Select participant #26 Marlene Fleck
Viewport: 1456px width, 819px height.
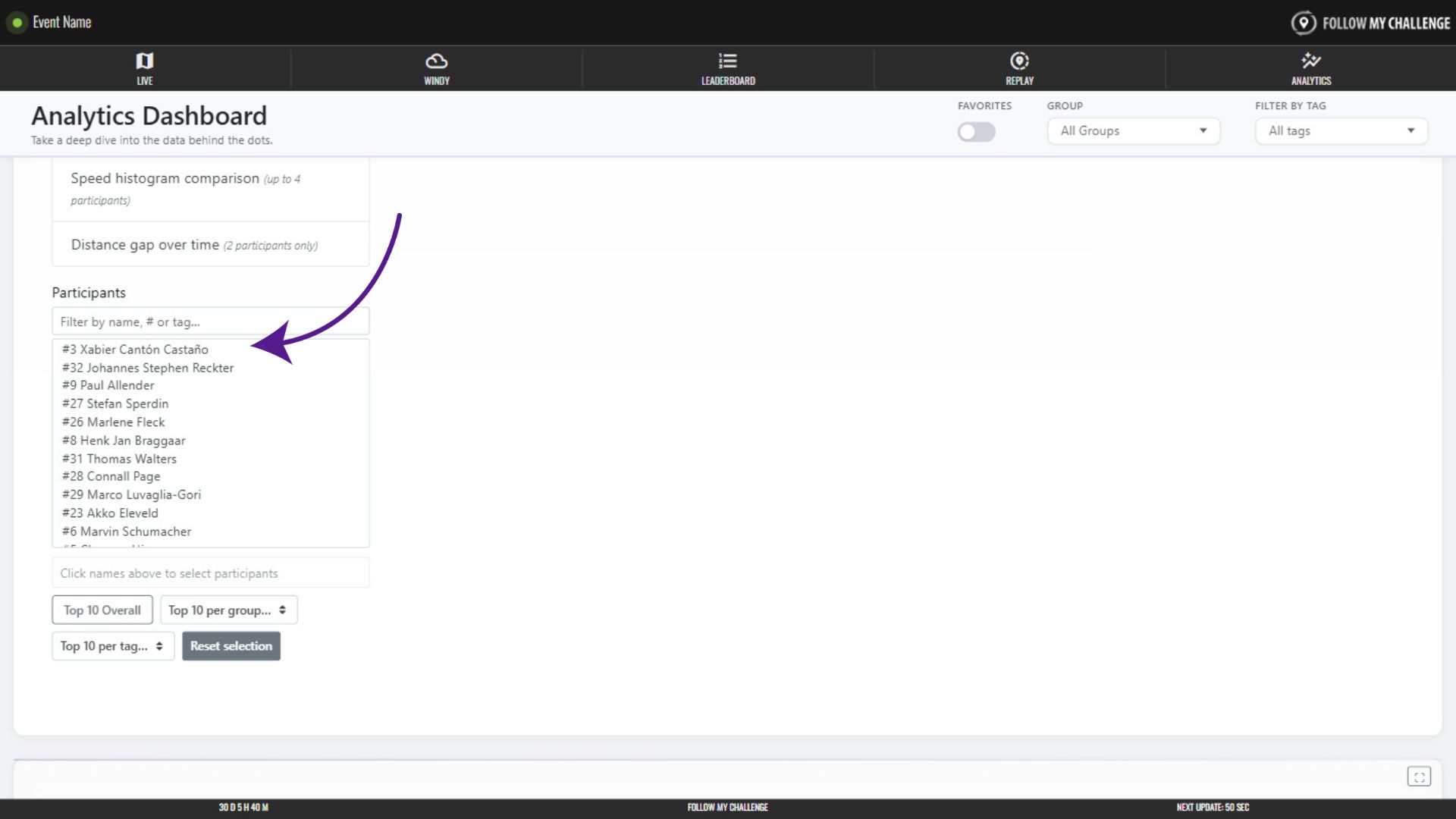click(114, 422)
